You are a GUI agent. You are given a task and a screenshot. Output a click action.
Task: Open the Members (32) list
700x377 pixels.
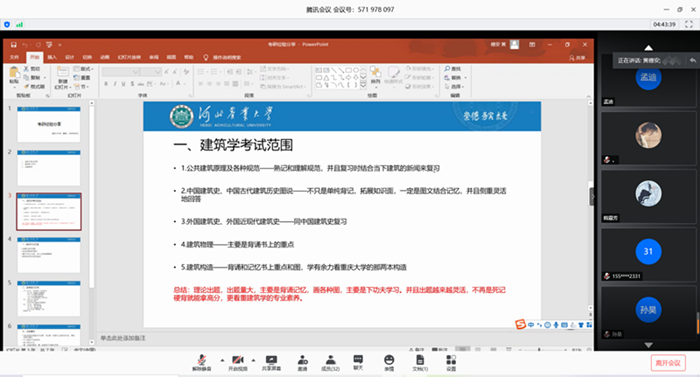click(x=330, y=363)
